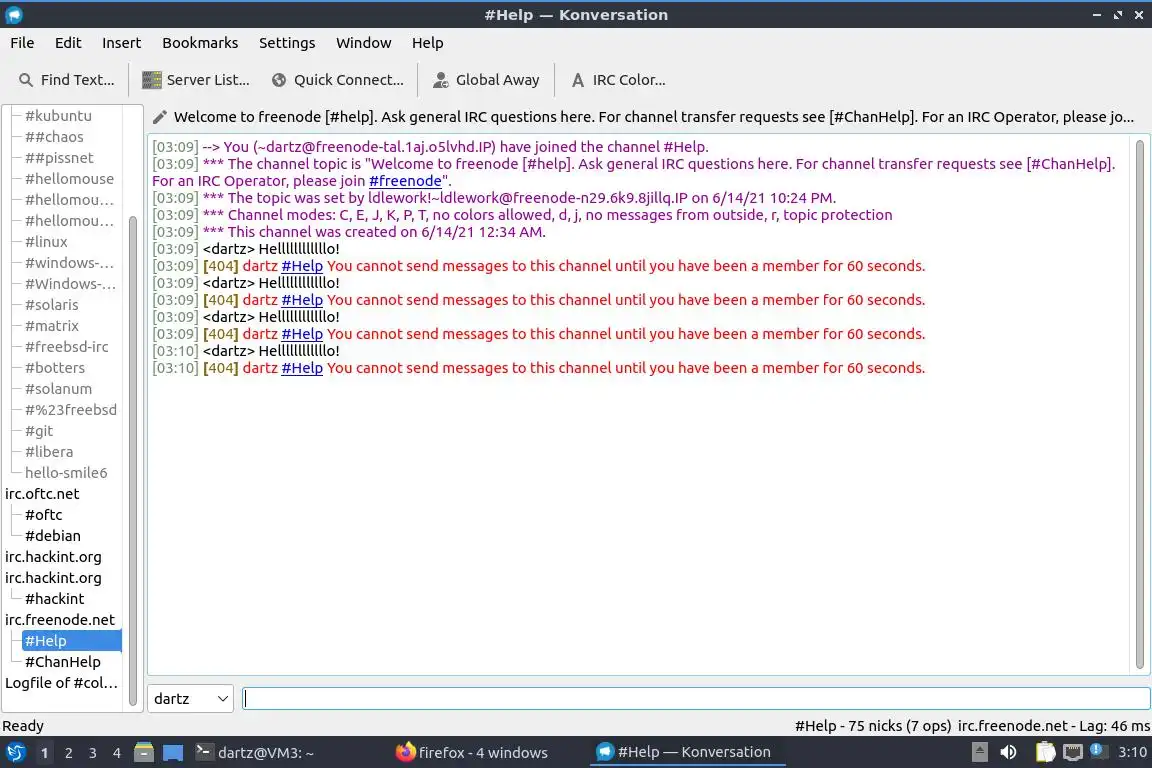Select the #hellomouse channel
This screenshot has width=1152, height=768.
point(70,179)
